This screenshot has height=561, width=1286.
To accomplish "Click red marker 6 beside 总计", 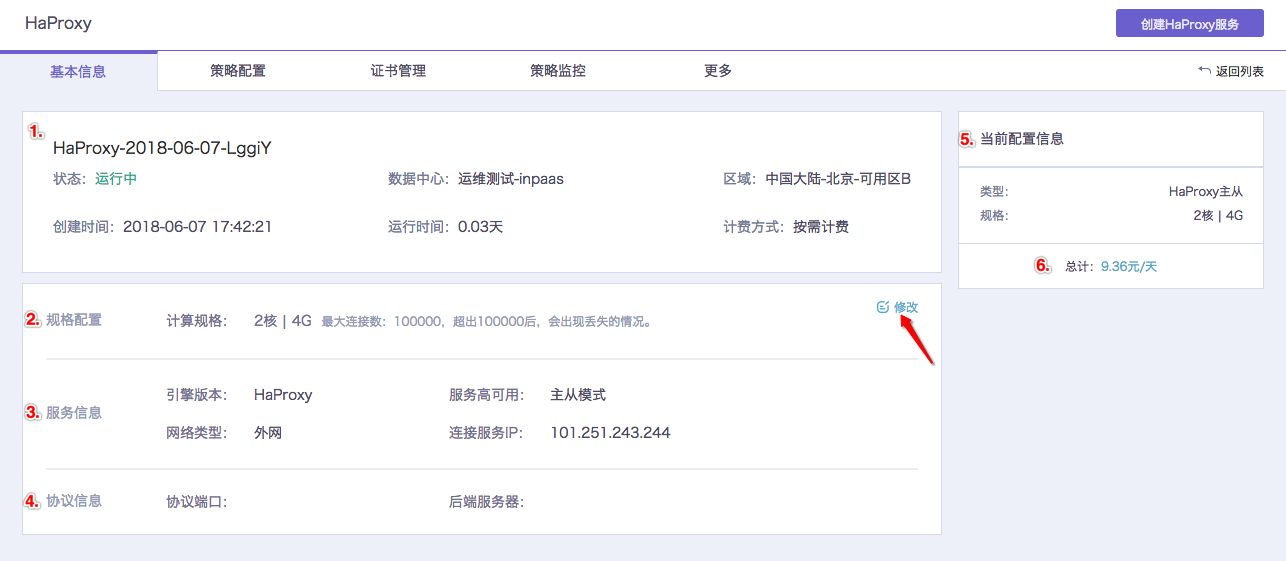I will coord(1042,266).
